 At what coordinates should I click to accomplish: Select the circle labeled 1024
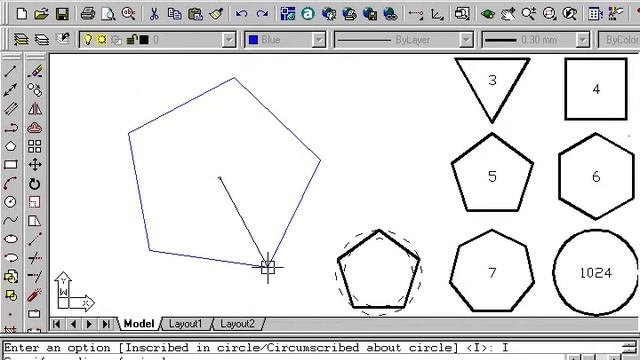[596, 273]
